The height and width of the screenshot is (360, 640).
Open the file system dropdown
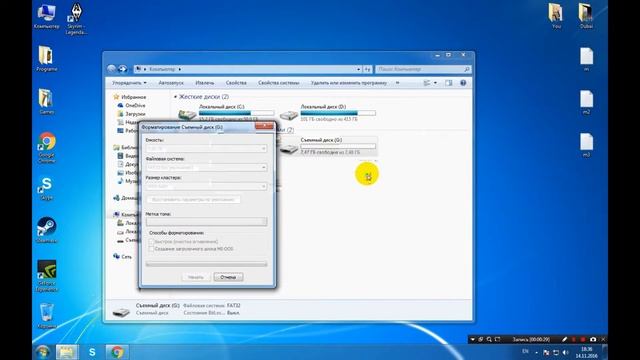pos(207,167)
